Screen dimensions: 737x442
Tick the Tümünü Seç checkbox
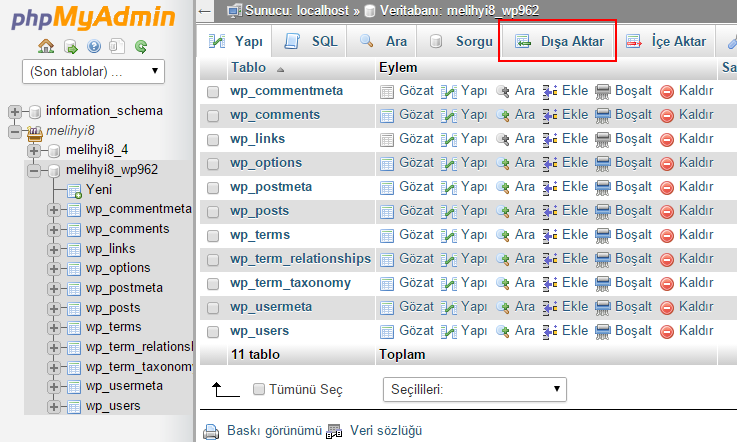[259, 389]
